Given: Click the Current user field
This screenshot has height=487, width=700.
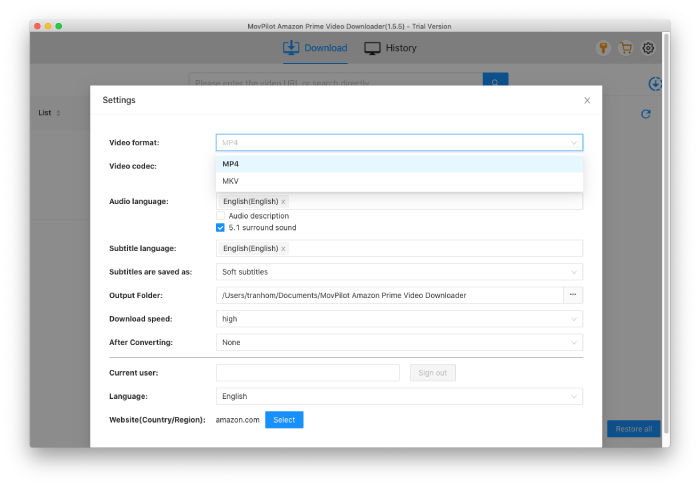Looking at the screenshot, I should point(308,373).
